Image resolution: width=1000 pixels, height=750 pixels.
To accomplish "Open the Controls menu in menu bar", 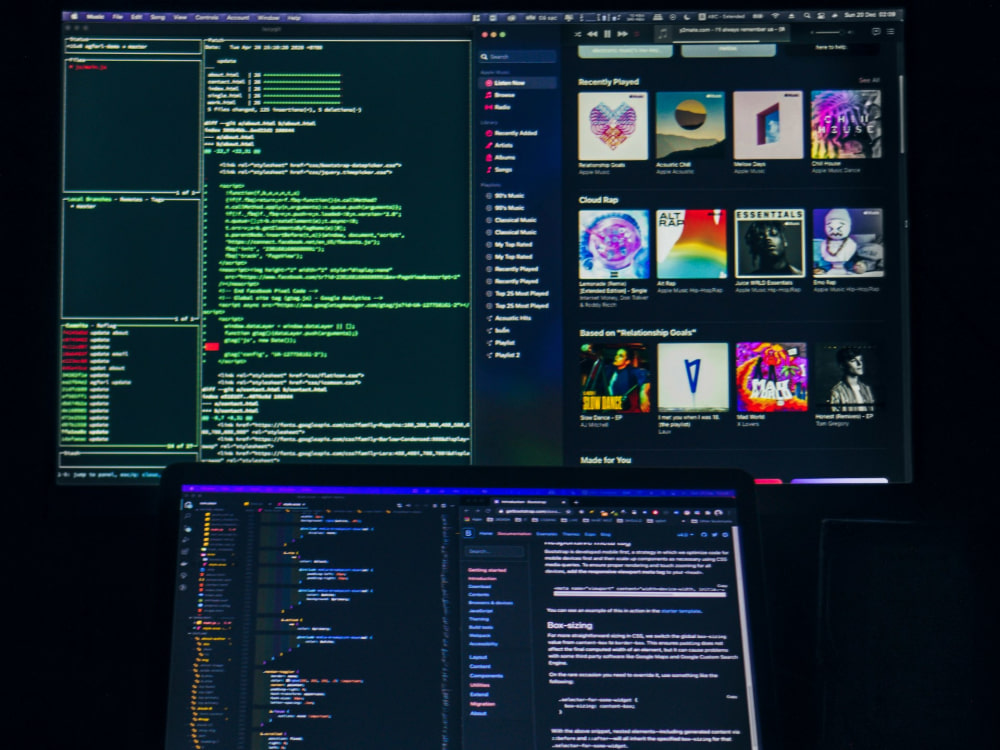I will (207, 17).
